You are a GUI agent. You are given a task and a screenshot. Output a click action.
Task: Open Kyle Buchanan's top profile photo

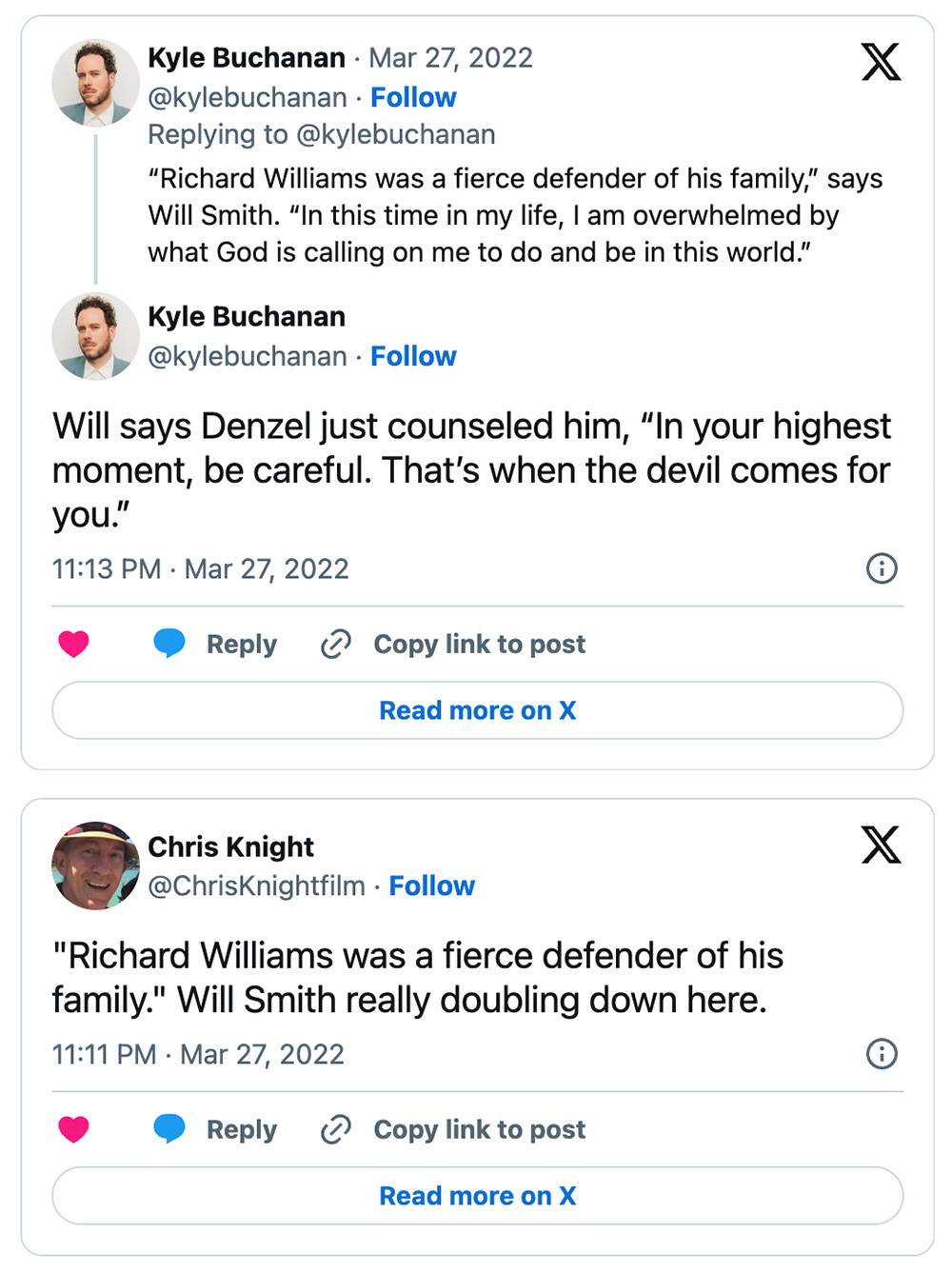(x=95, y=83)
